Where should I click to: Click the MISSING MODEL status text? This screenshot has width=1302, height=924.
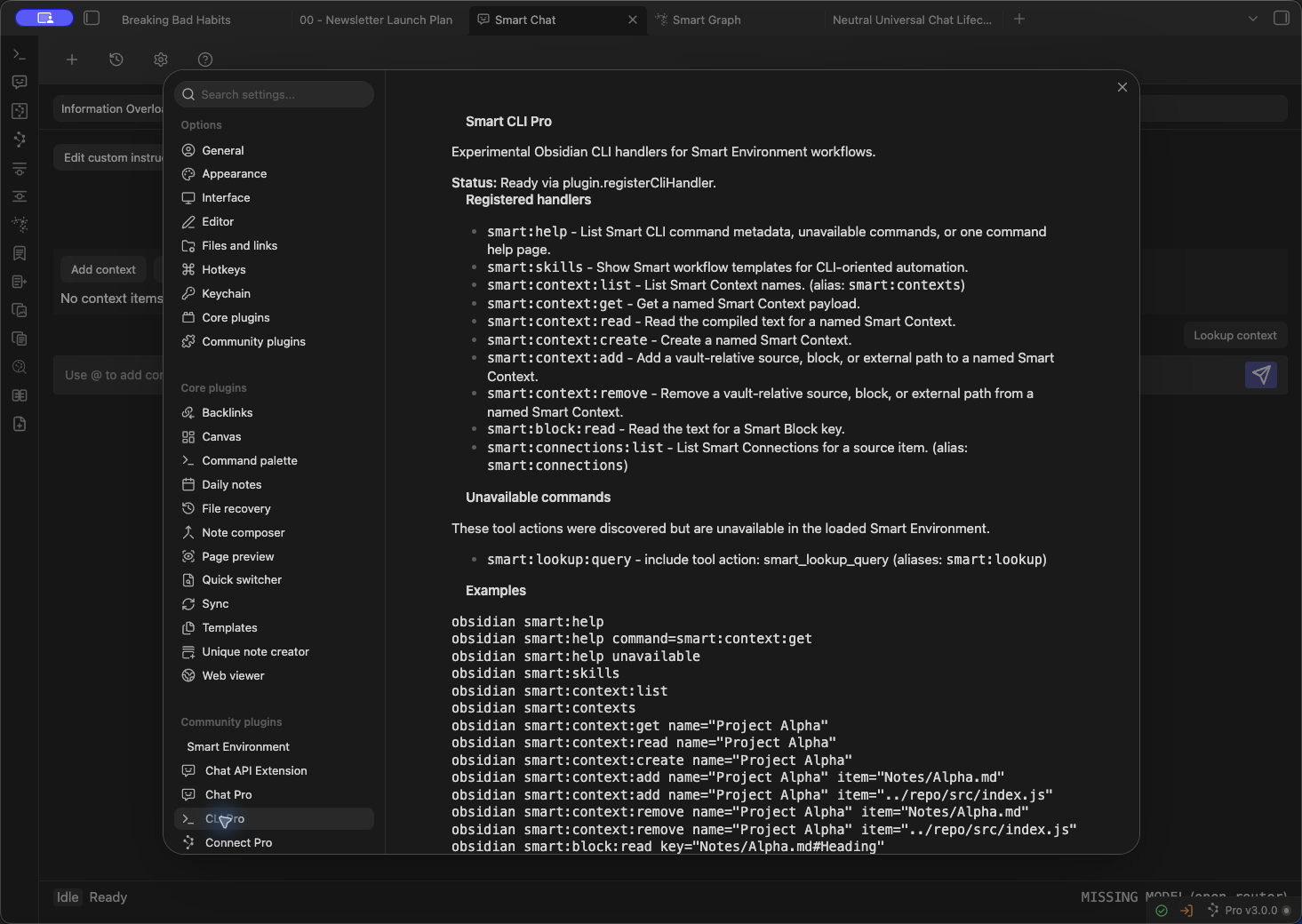(1184, 896)
